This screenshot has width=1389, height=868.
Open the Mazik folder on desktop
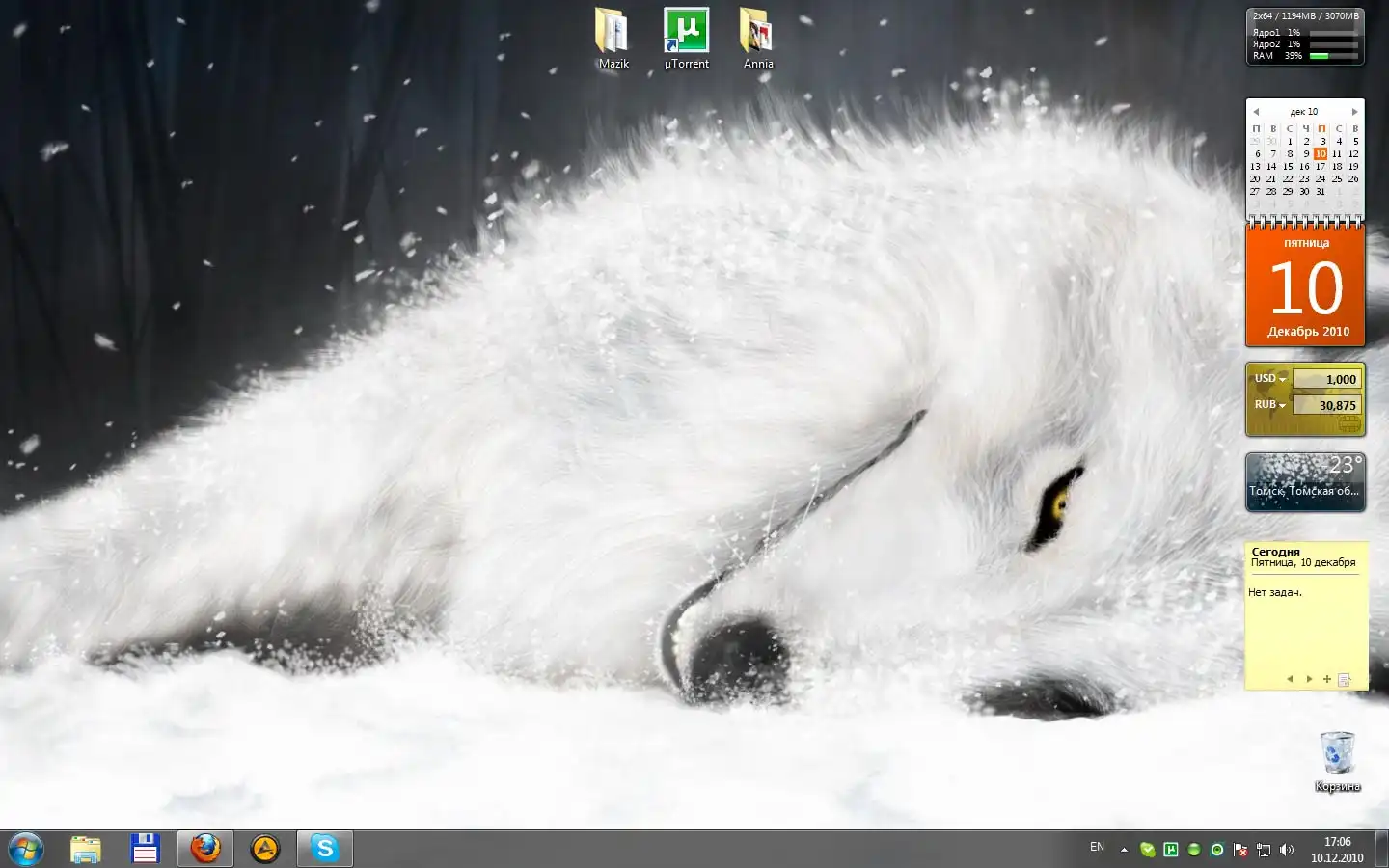pos(613,33)
